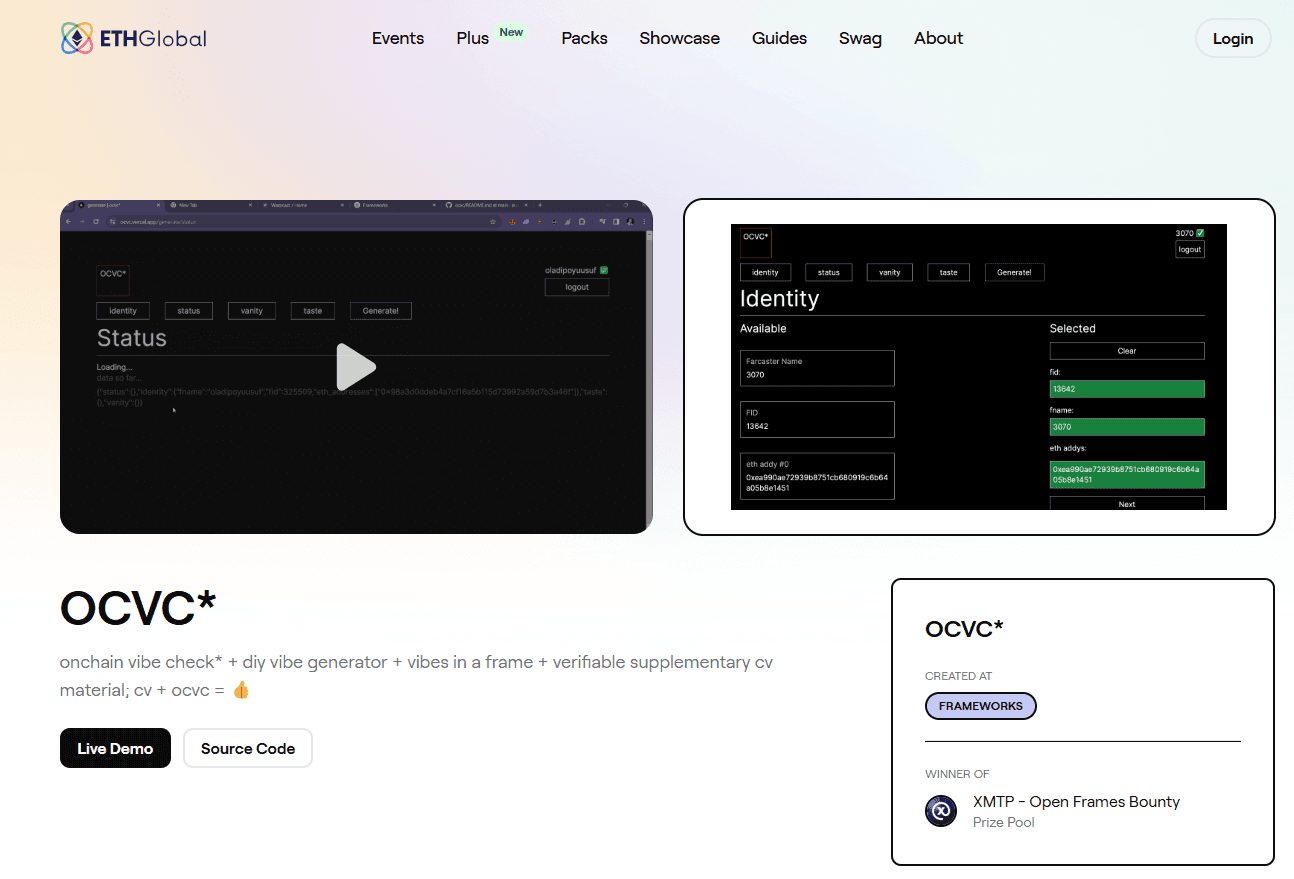Open the Source Code link
This screenshot has height=879, width=1294.
click(x=248, y=748)
